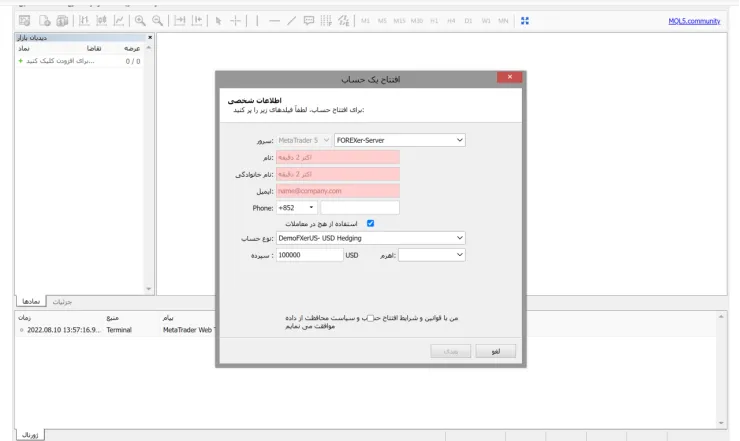The width and height of the screenshot is (740, 441).
Task: Click the green plus add-symbol row
Action: coord(79,61)
